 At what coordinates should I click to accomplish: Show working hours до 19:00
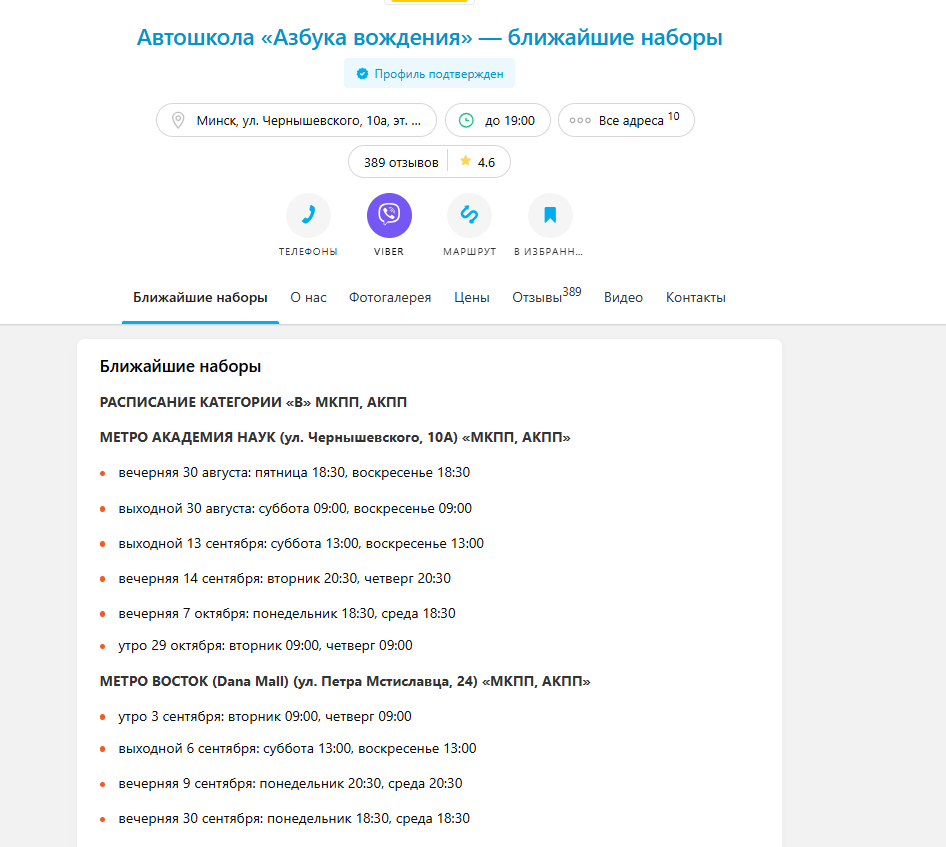(498, 120)
